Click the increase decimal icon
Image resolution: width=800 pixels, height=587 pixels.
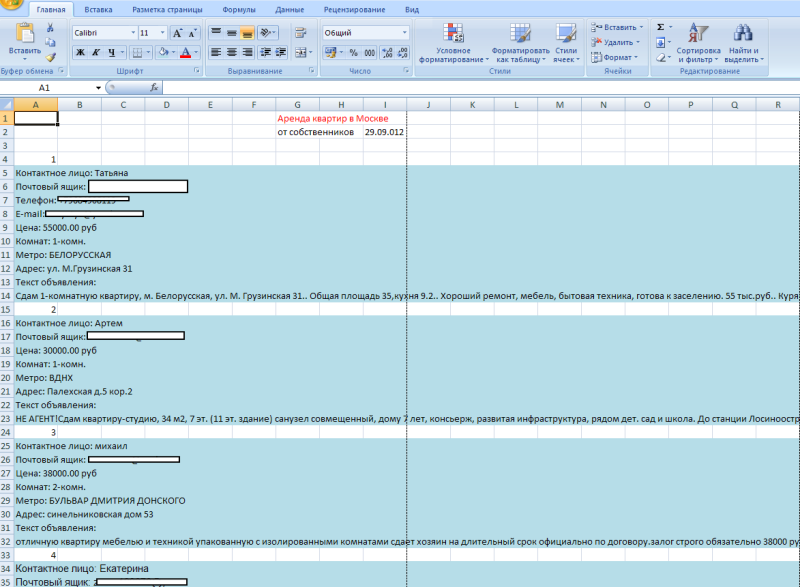387,52
